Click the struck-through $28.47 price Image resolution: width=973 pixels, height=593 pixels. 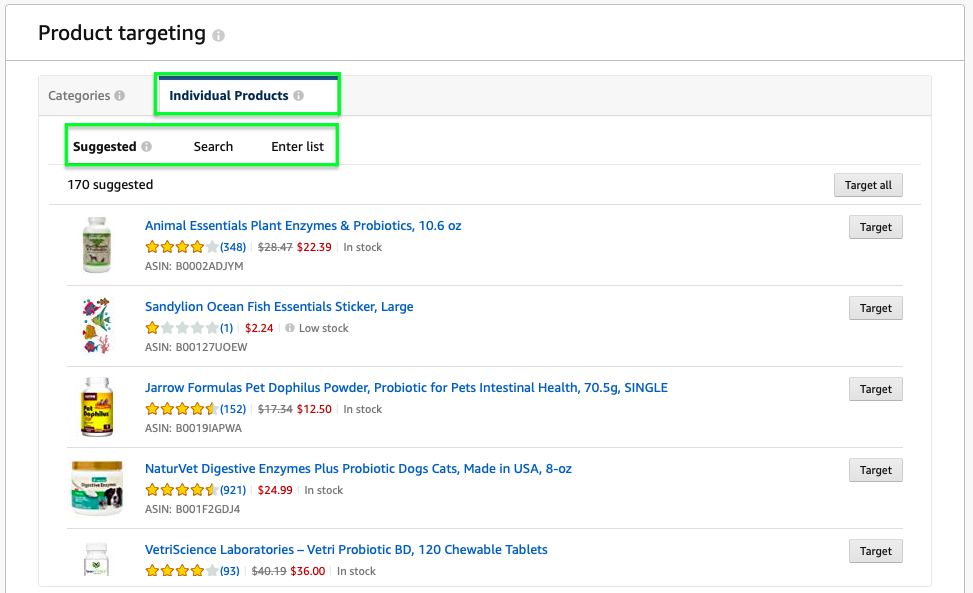coord(275,247)
